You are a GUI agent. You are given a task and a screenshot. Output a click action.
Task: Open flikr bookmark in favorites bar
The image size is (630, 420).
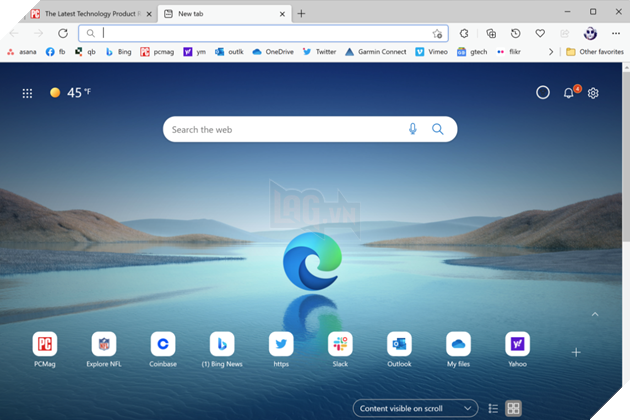pyautogui.click(x=509, y=52)
